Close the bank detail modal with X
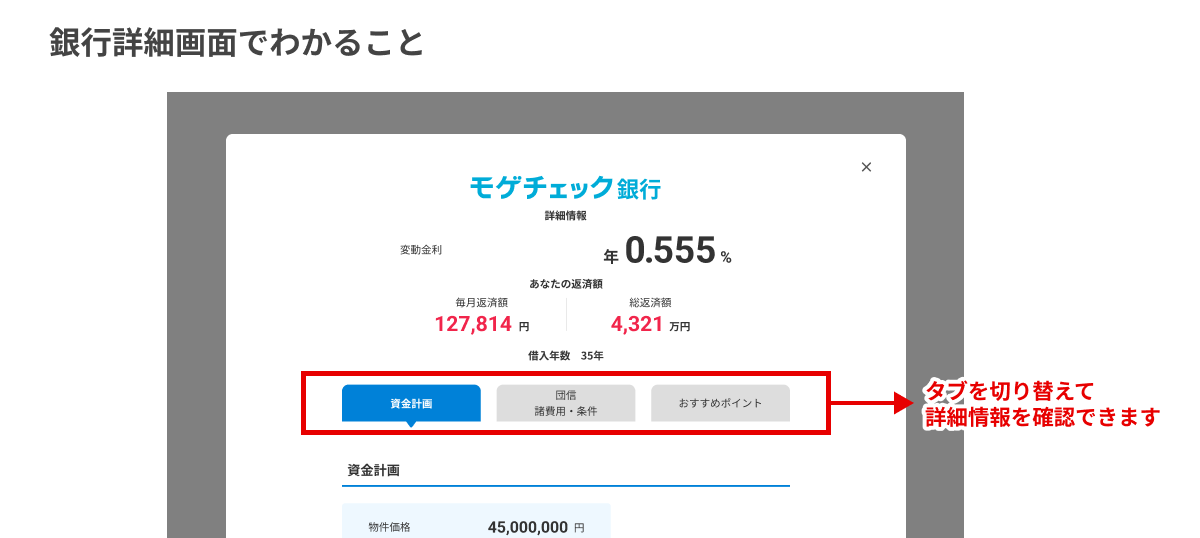The image size is (1200, 538). click(866, 167)
